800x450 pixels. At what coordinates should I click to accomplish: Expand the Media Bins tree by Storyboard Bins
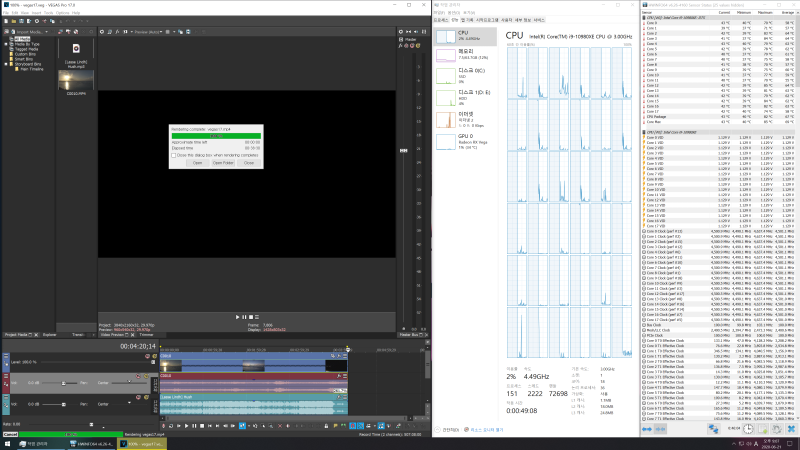5,65
